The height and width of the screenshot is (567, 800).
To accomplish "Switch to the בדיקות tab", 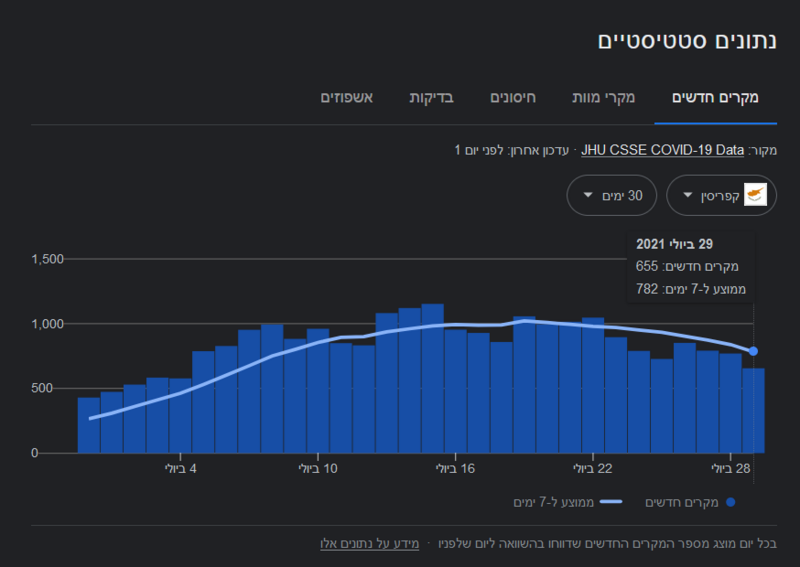I will 431,97.
